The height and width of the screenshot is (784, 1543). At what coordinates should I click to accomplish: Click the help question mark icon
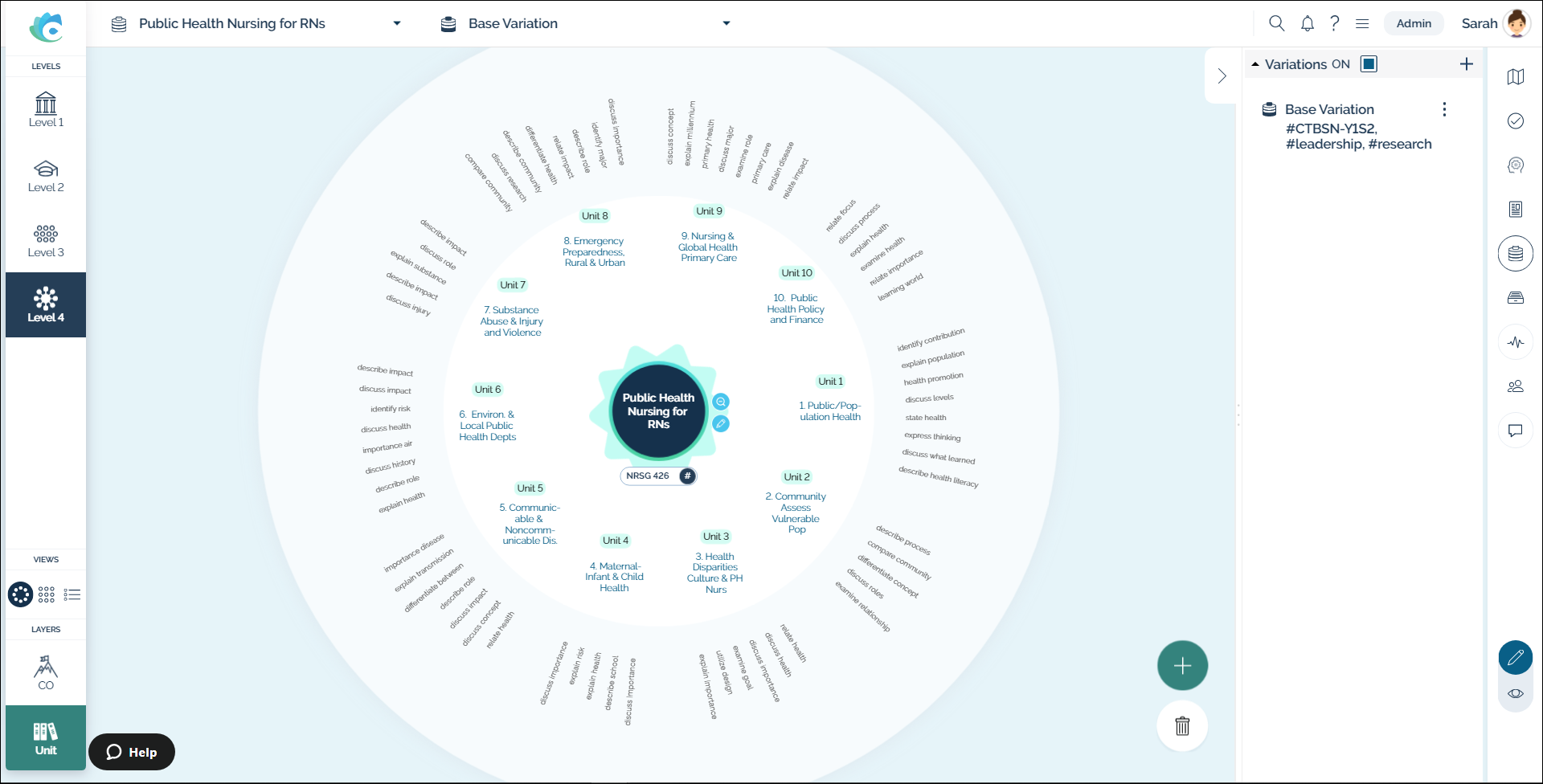pos(1335,23)
